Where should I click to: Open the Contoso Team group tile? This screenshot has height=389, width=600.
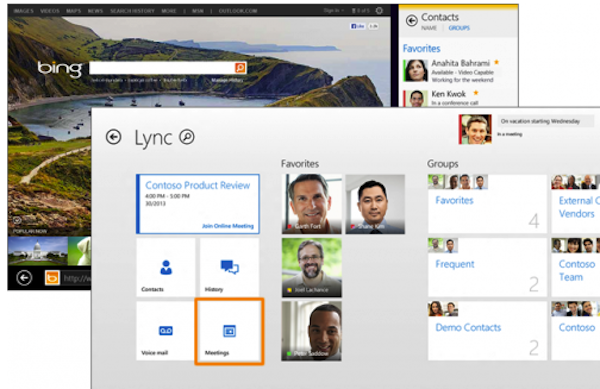coord(576,267)
